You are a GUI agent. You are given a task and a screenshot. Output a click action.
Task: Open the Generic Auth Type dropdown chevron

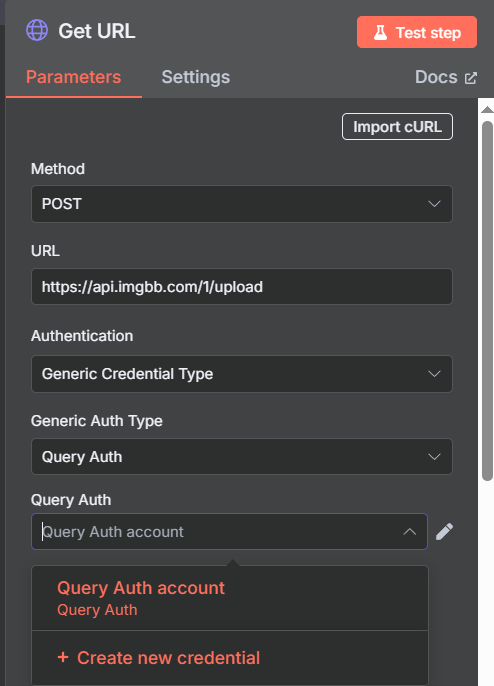[x=434, y=457]
